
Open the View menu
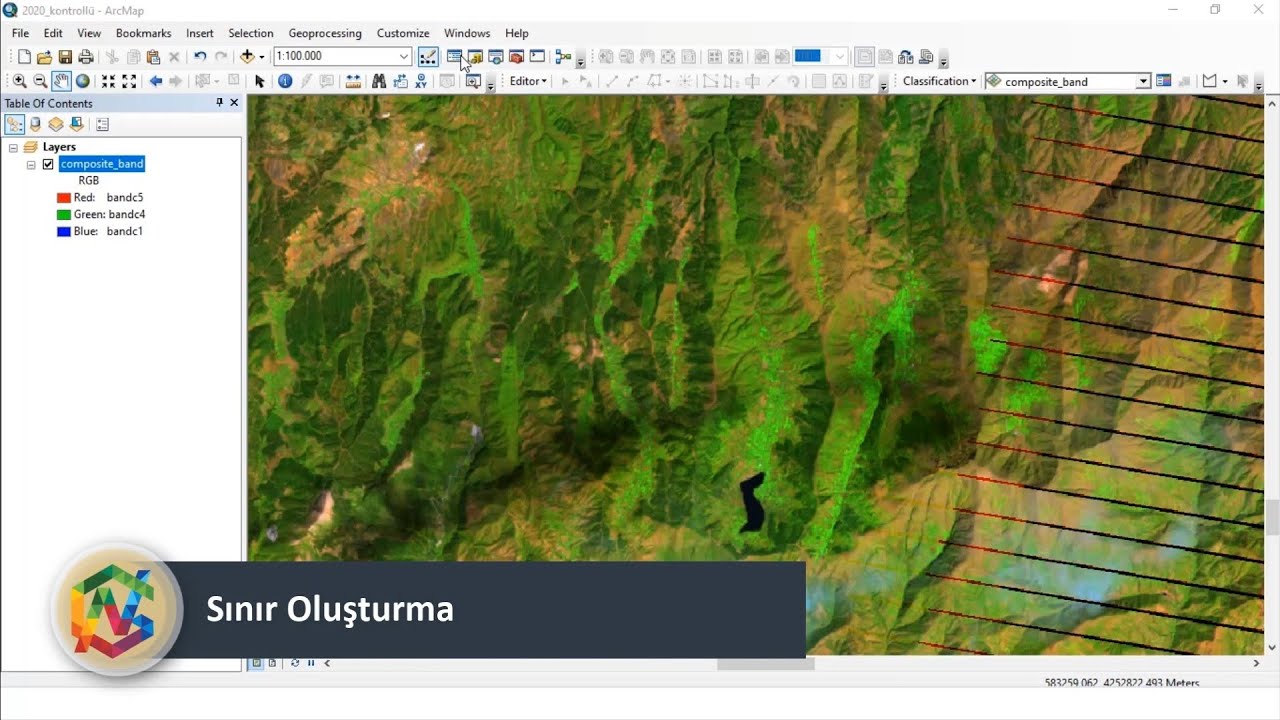coord(89,33)
